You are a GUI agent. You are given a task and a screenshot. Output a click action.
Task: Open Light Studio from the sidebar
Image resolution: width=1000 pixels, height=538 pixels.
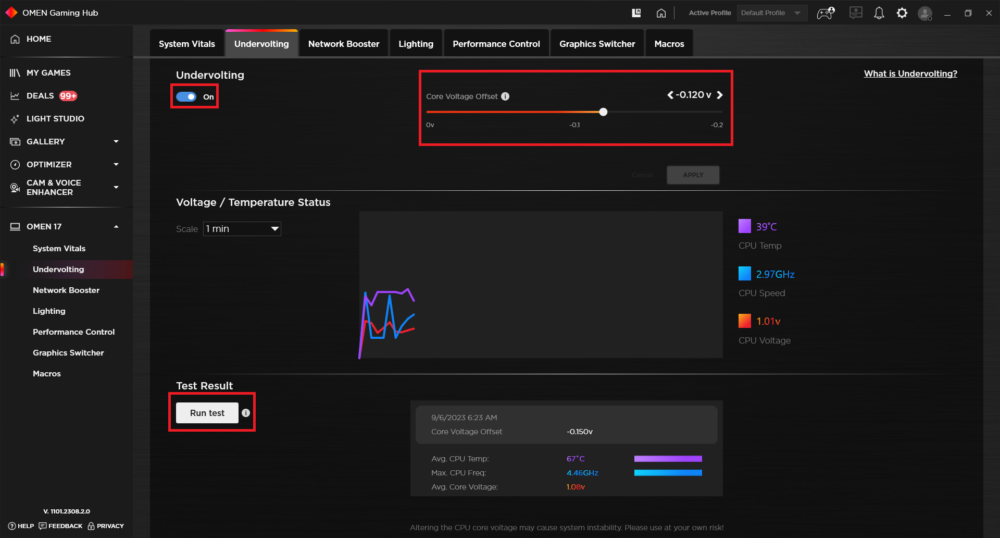pos(55,119)
